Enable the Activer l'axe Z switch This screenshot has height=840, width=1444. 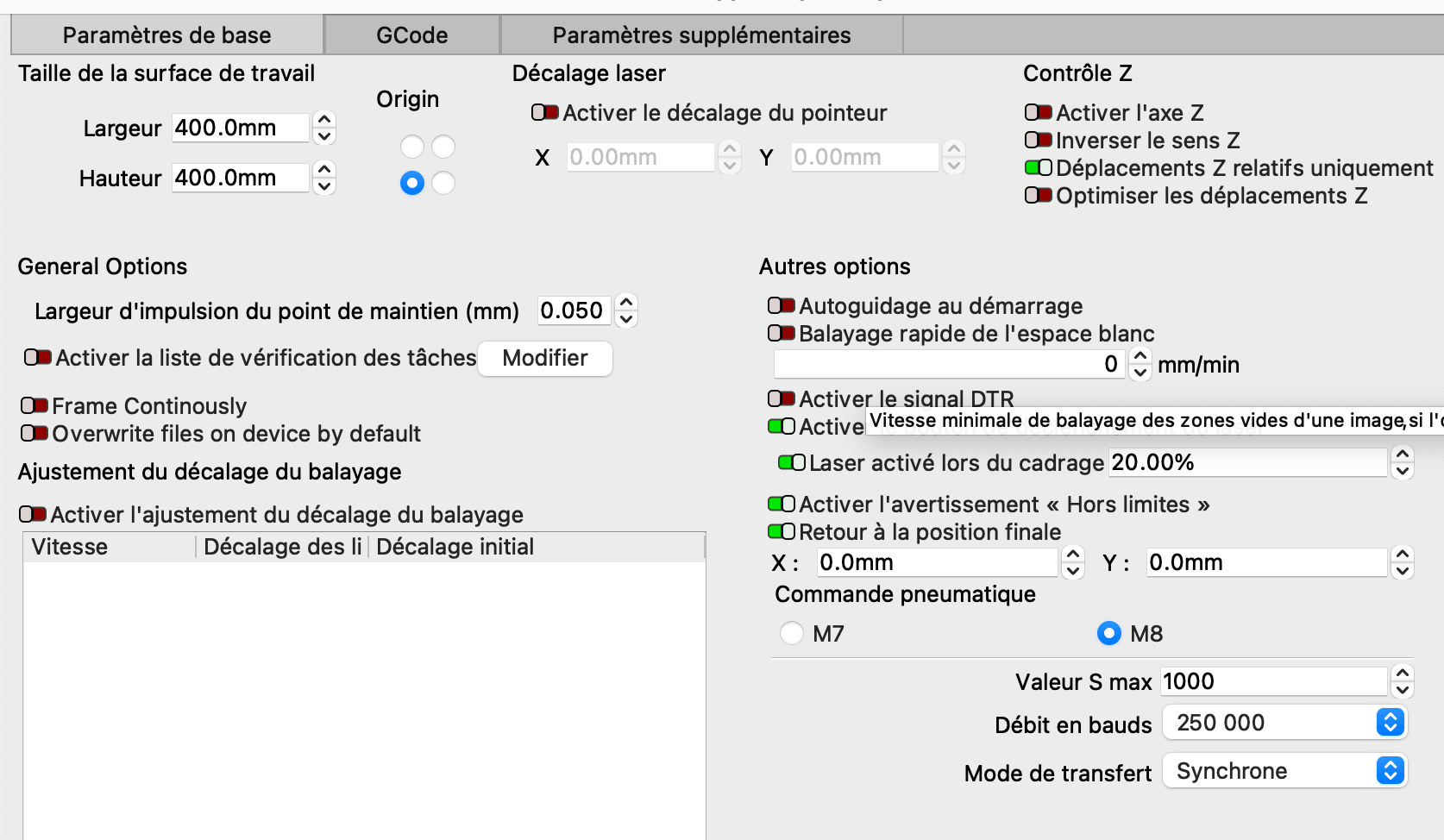tap(1039, 113)
